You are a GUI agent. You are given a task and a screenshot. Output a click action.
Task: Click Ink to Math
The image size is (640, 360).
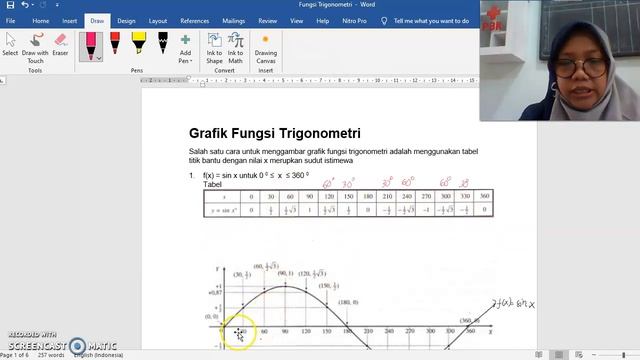[x=236, y=49]
